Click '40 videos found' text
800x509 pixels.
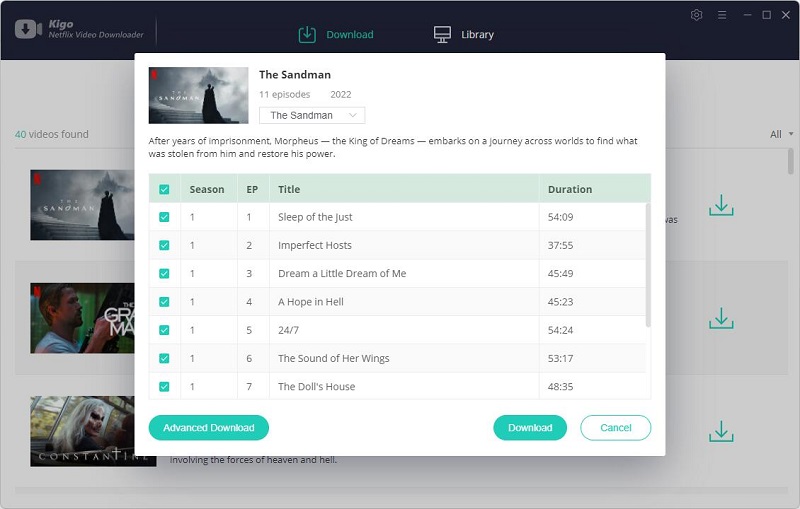click(x=52, y=134)
